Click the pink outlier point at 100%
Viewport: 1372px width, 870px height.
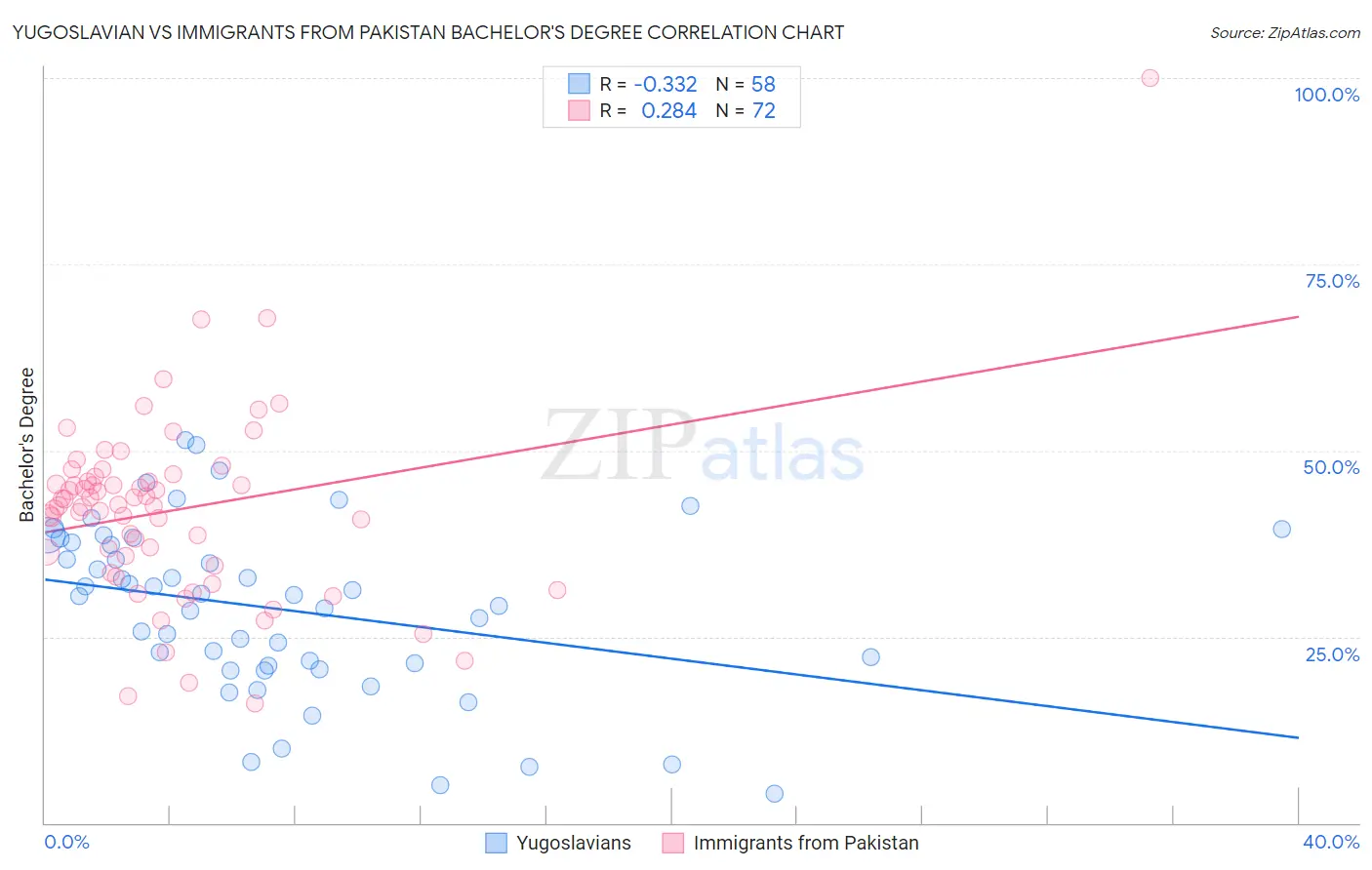pyautogui.click(x=1150, y=78)
